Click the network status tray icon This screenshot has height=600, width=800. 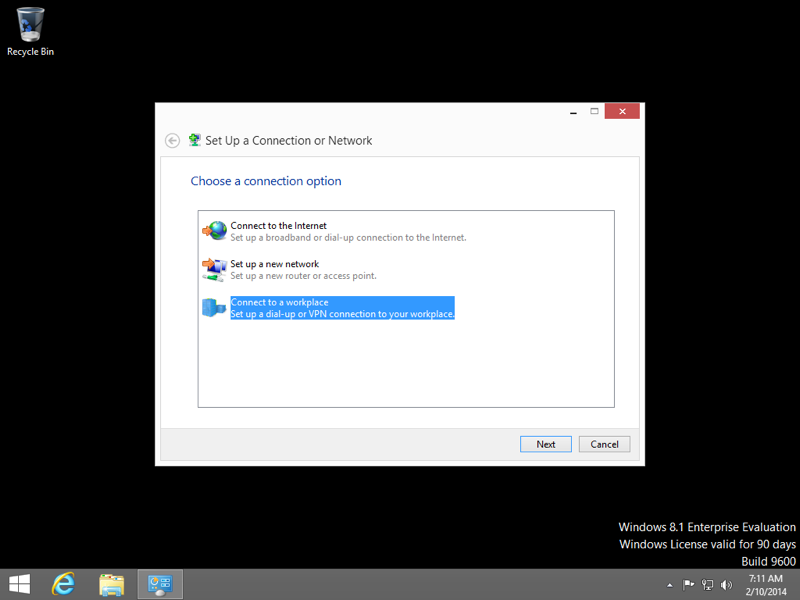(707, 585)
